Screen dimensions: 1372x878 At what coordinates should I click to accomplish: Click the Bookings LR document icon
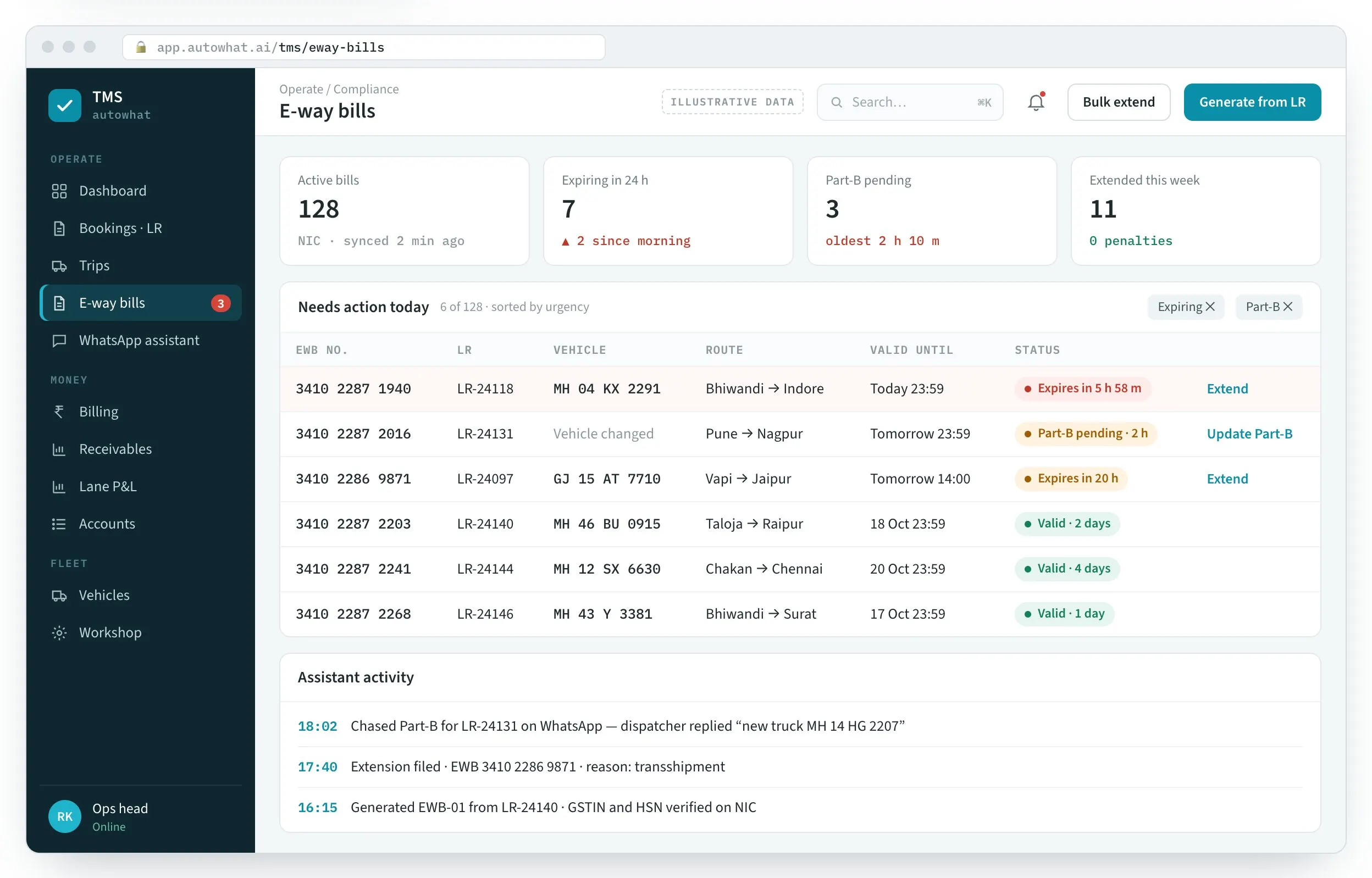coord(59,228)
